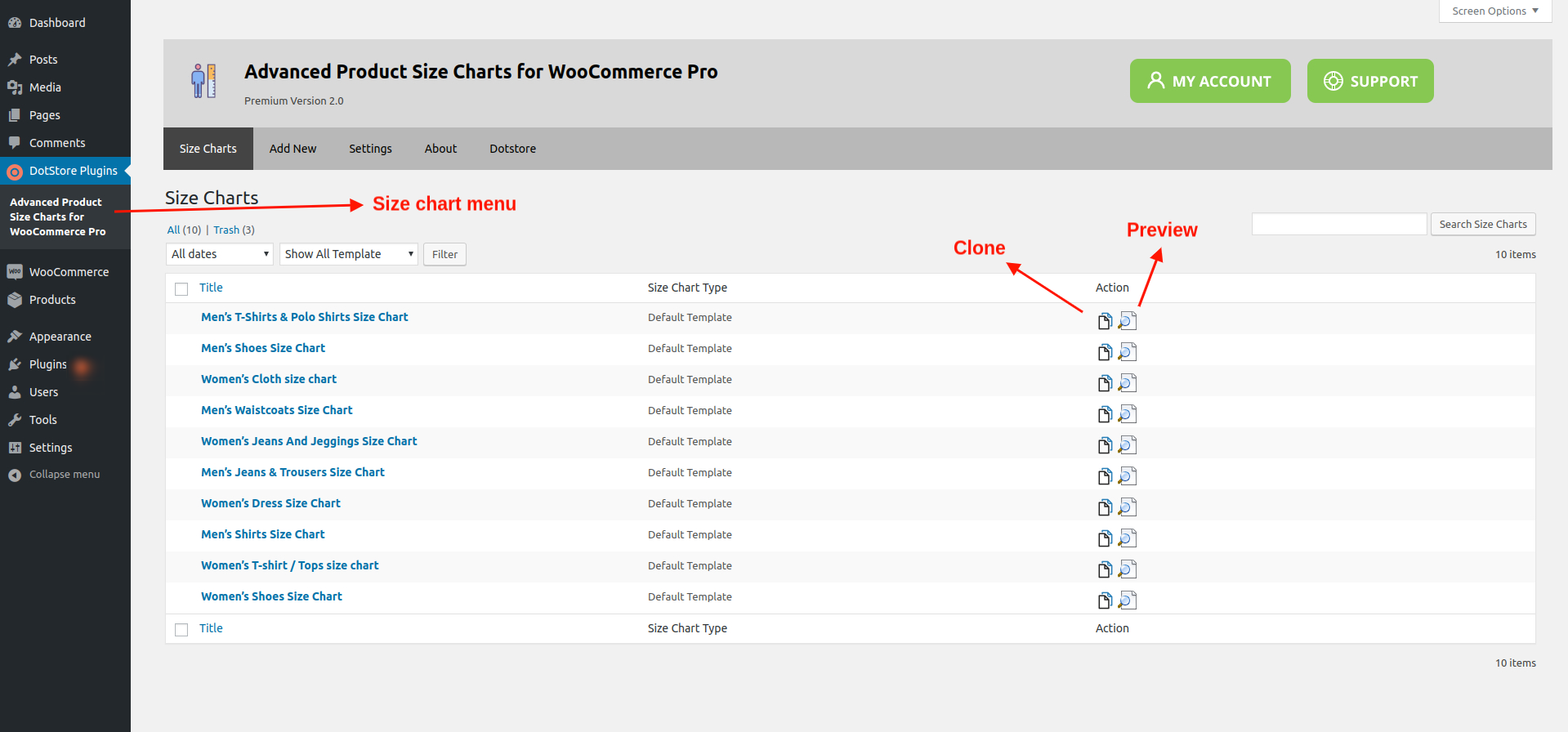This screenshot has width=1568, height=732.
Task: Open Plugins in the sidebar
Action: [65, 364]
